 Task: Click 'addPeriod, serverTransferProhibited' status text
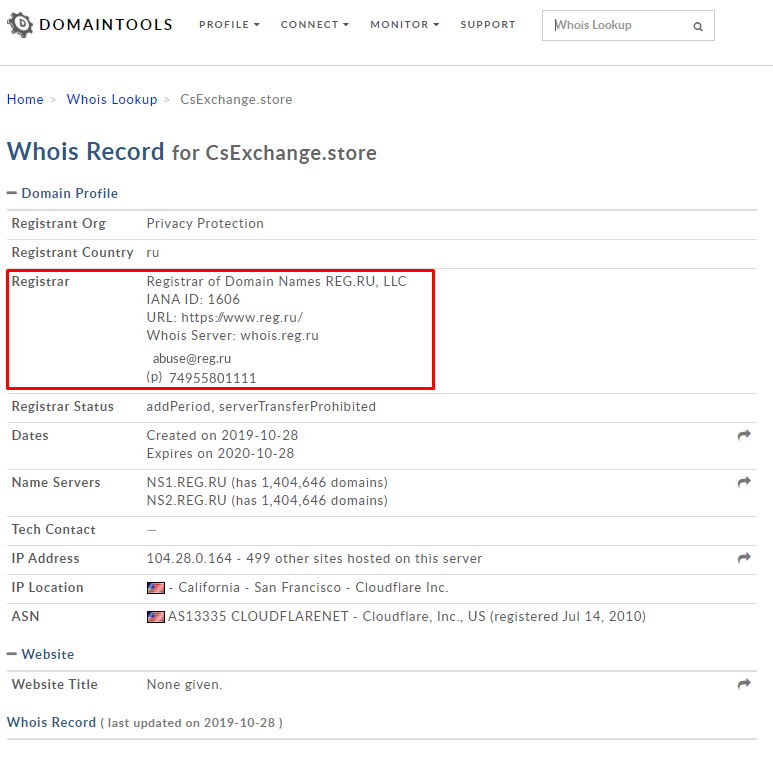pyautogui.click(x=261, y=407)
